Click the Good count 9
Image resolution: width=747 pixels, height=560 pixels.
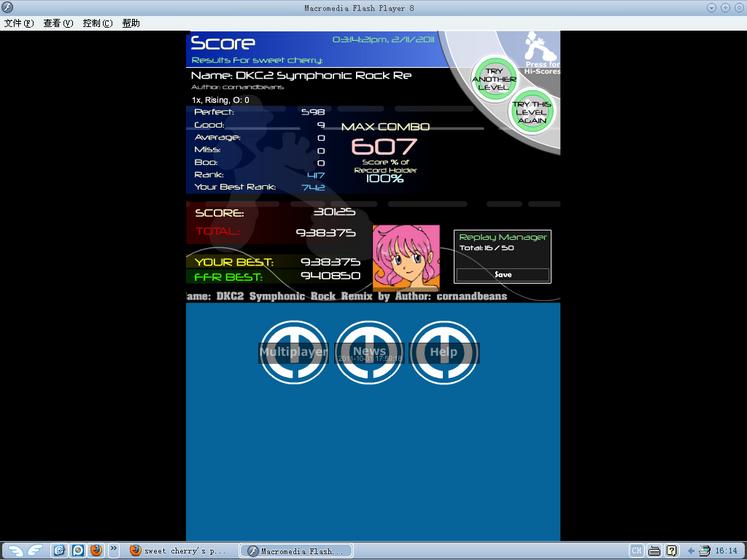coord(321,125)
